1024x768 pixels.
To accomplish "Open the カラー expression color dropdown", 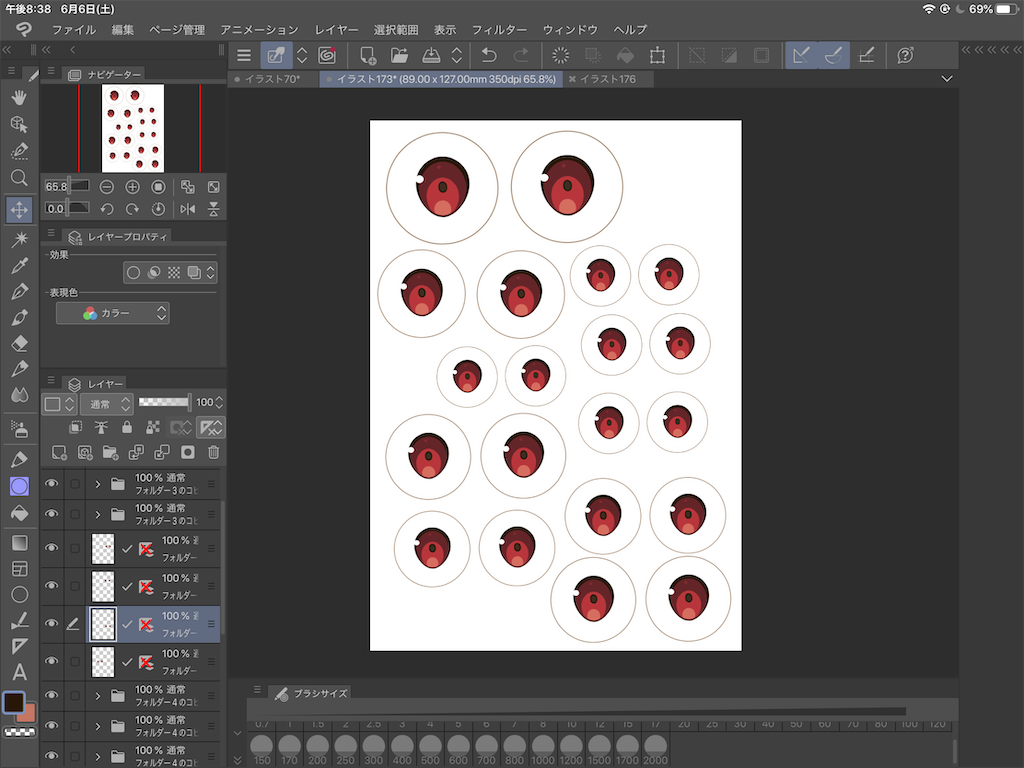I will (113, 313).
